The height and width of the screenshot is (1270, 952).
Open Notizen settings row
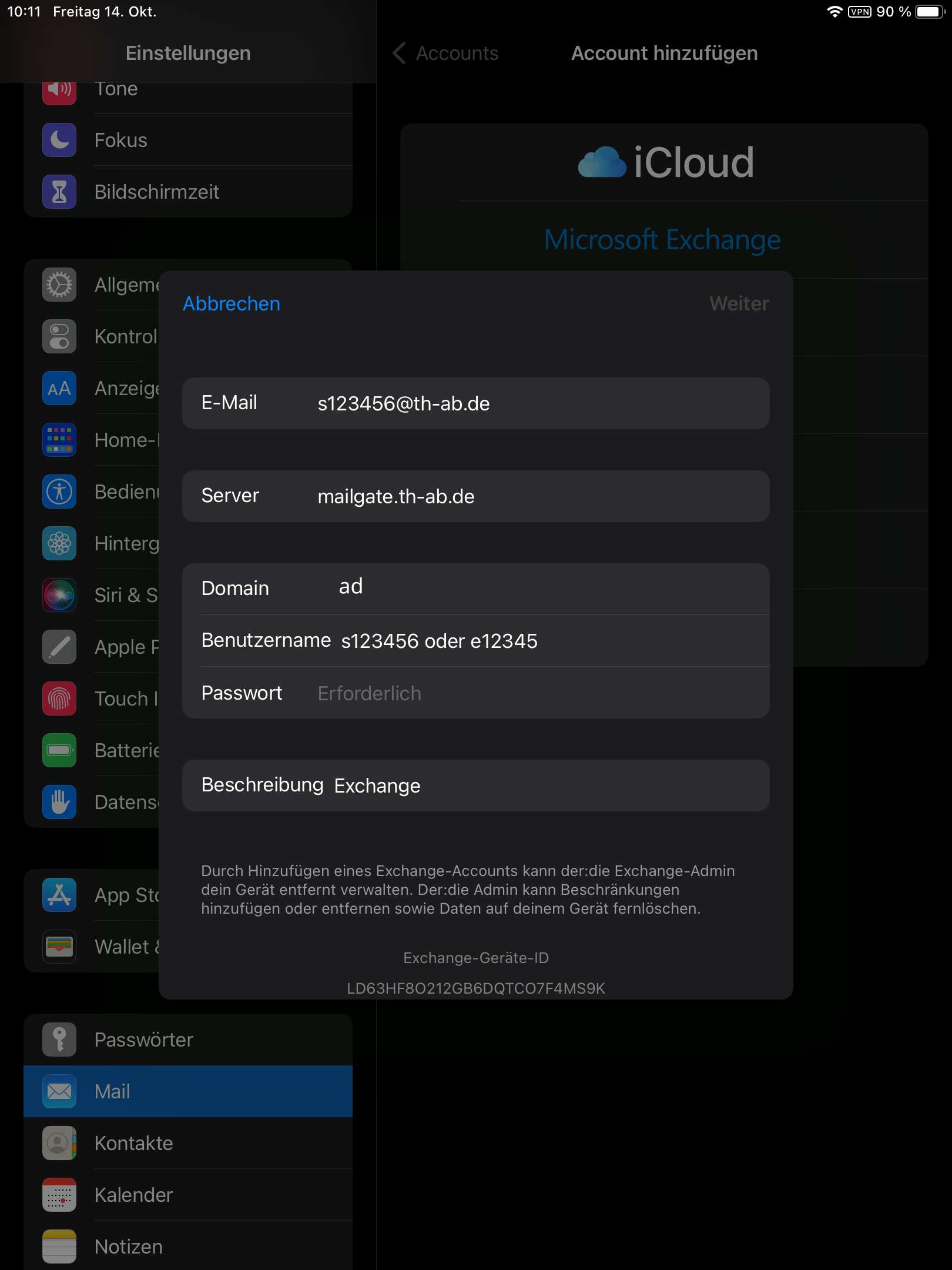point(188,1246)
